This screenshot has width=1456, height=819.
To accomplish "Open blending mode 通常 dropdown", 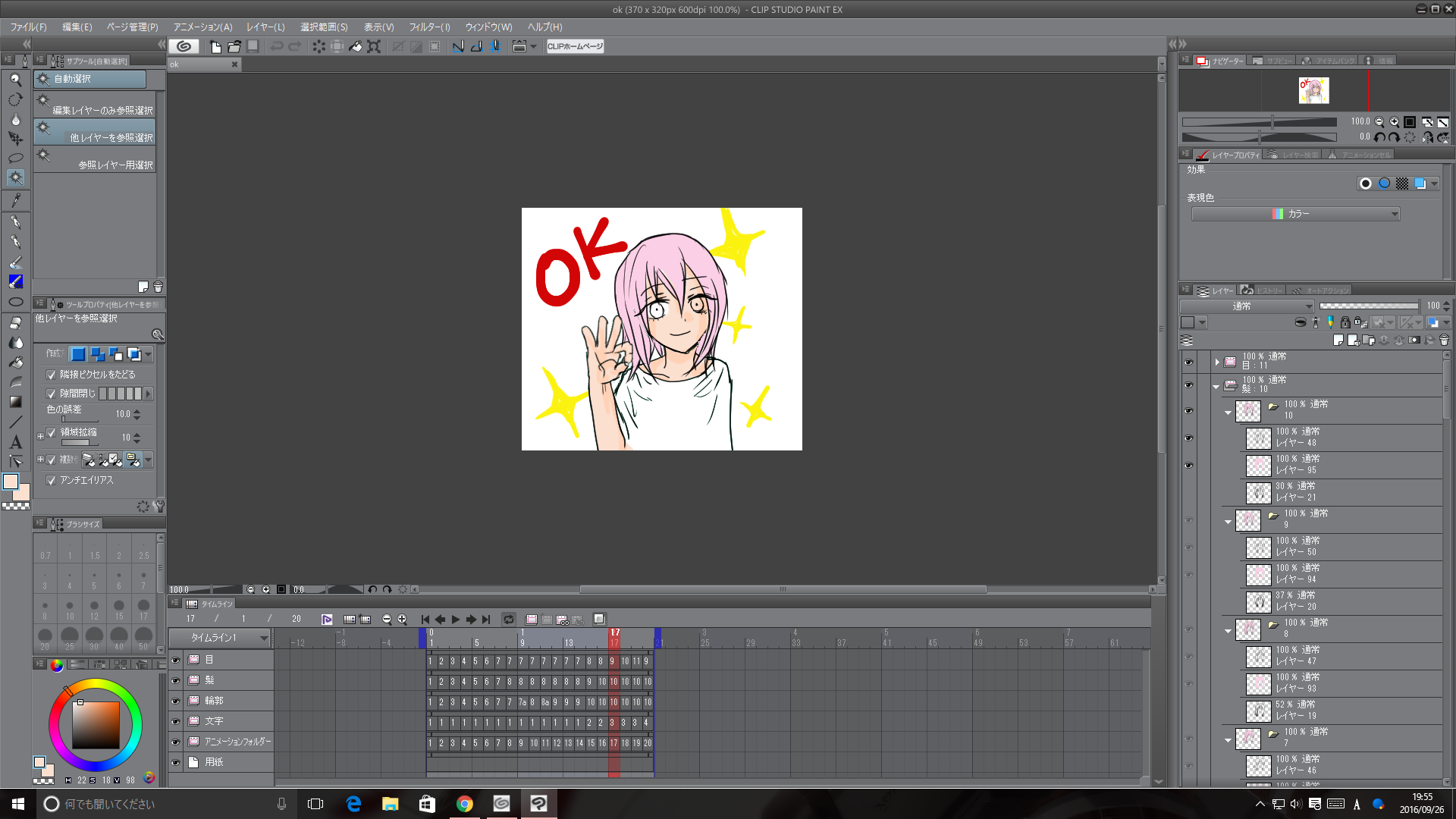I will click(1247, 306).
